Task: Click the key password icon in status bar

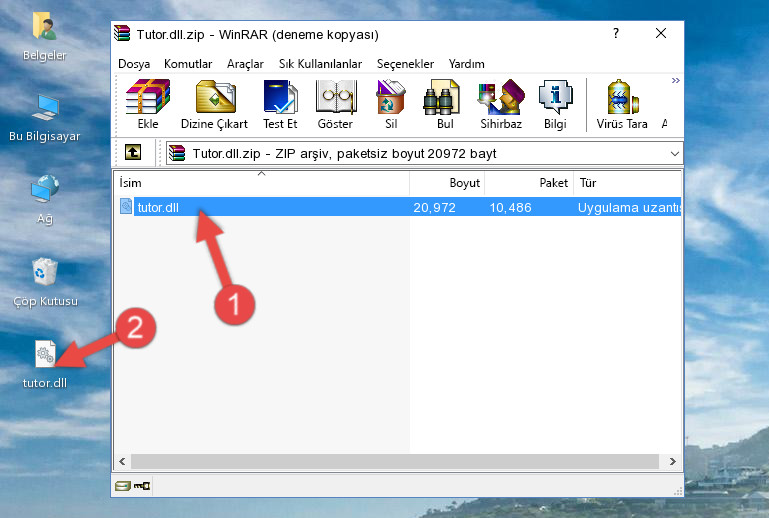Action: click(142, 486)
